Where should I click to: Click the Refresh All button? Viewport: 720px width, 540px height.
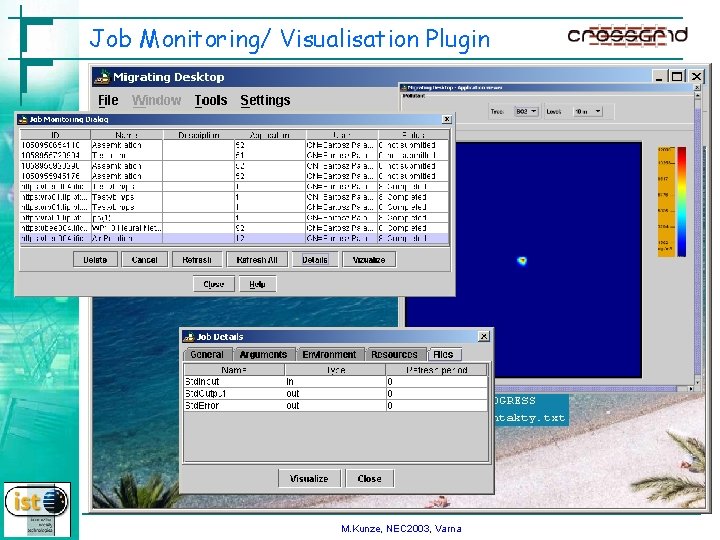pos(257,260)
